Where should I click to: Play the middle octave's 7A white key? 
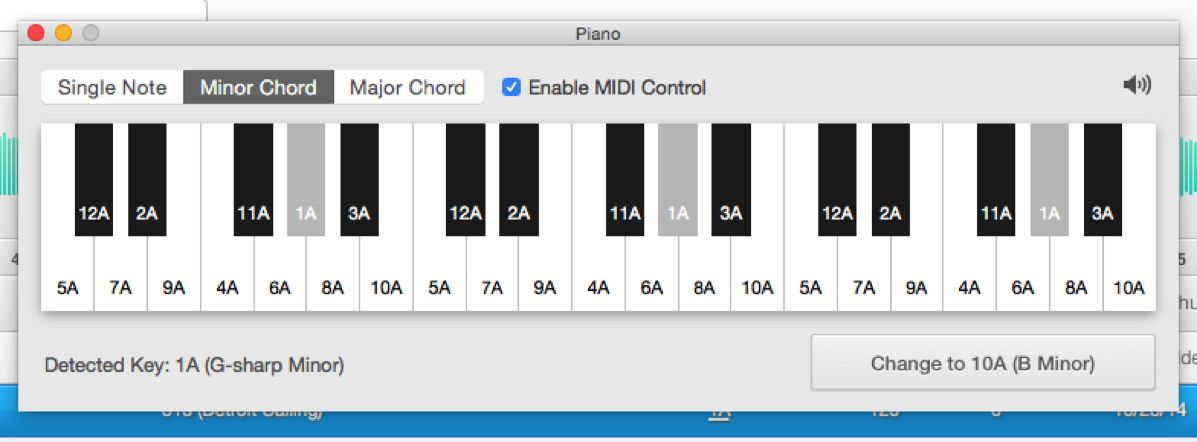(492, 280)
